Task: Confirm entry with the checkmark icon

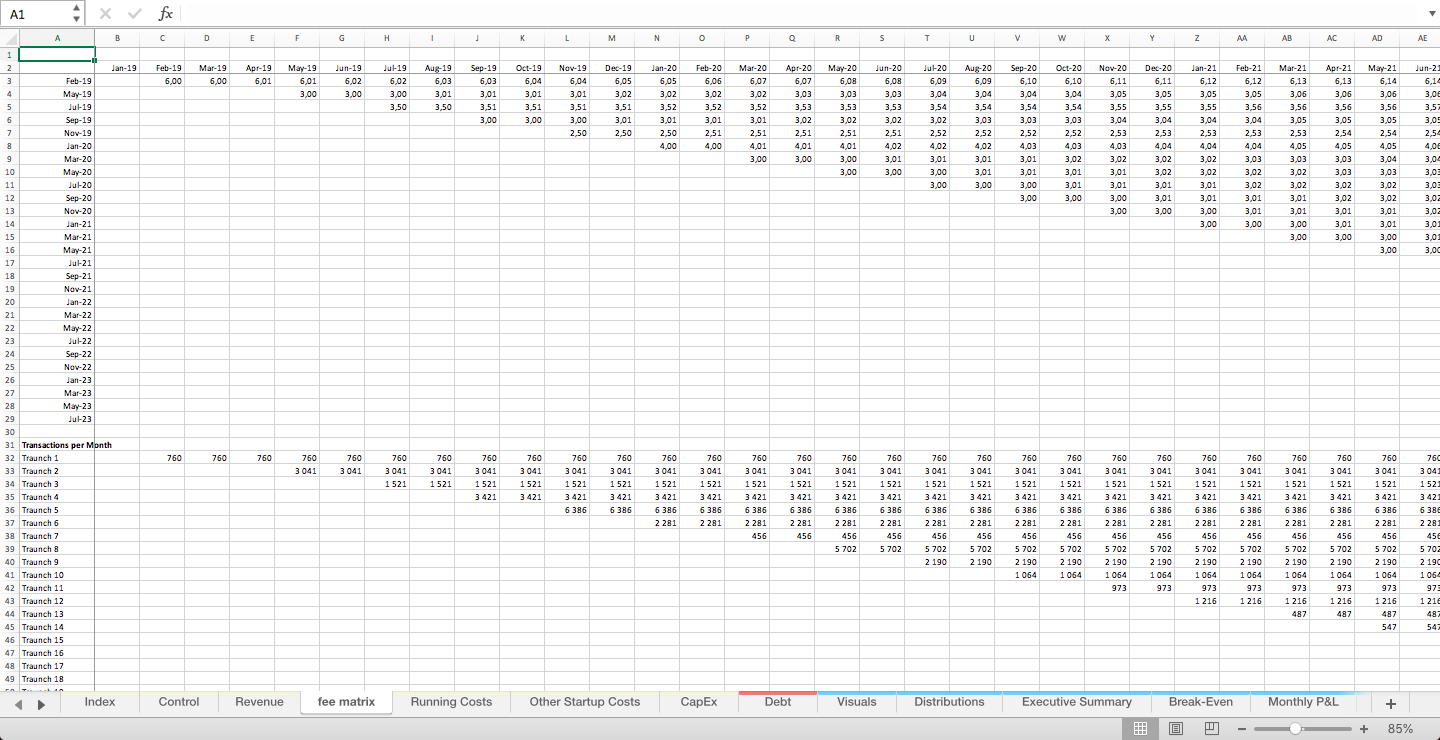Action: point(134,13)
